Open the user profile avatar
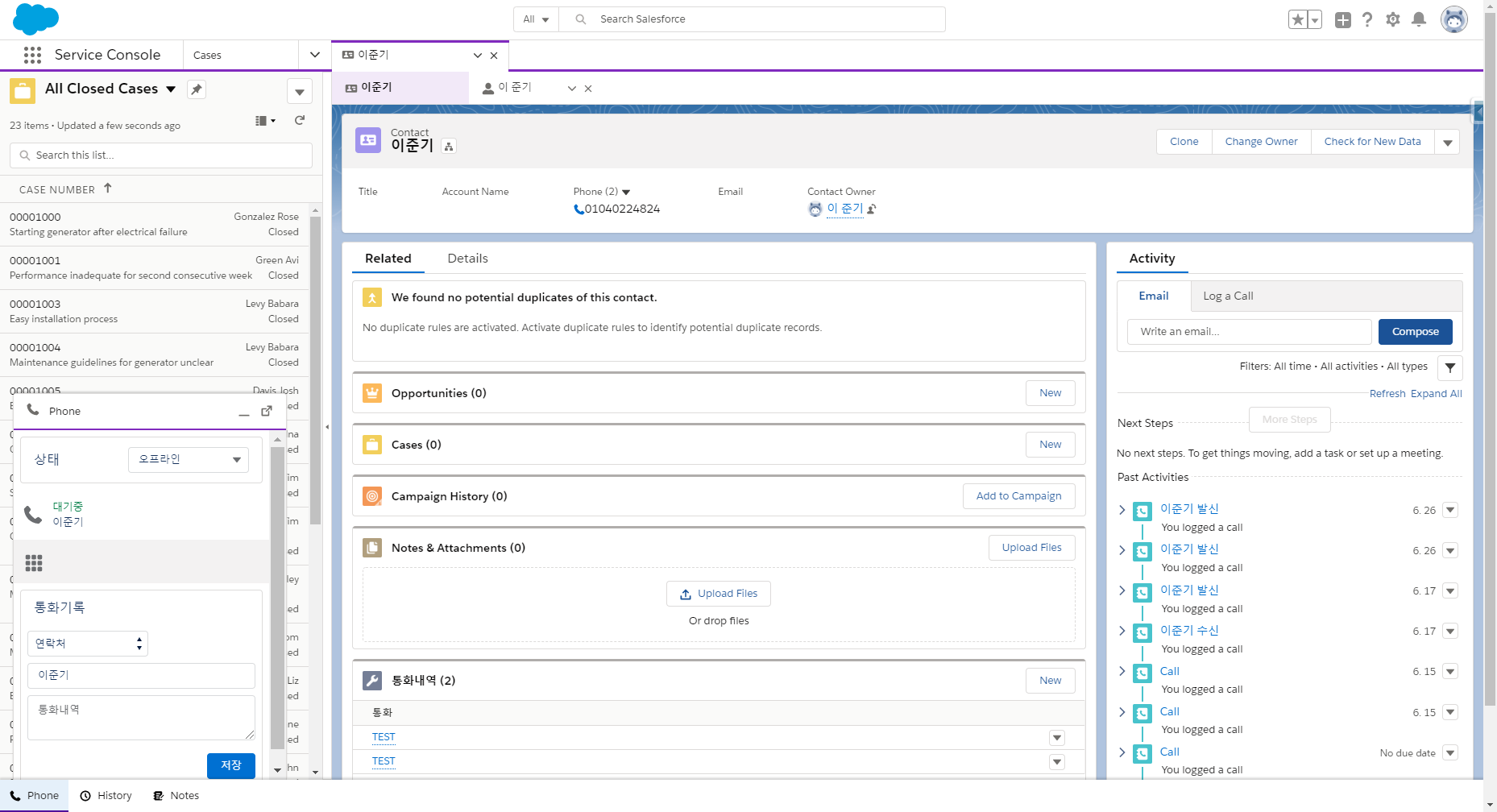Image resolution: width=1497 pixels, height=812 pixels. [1454, 19]
